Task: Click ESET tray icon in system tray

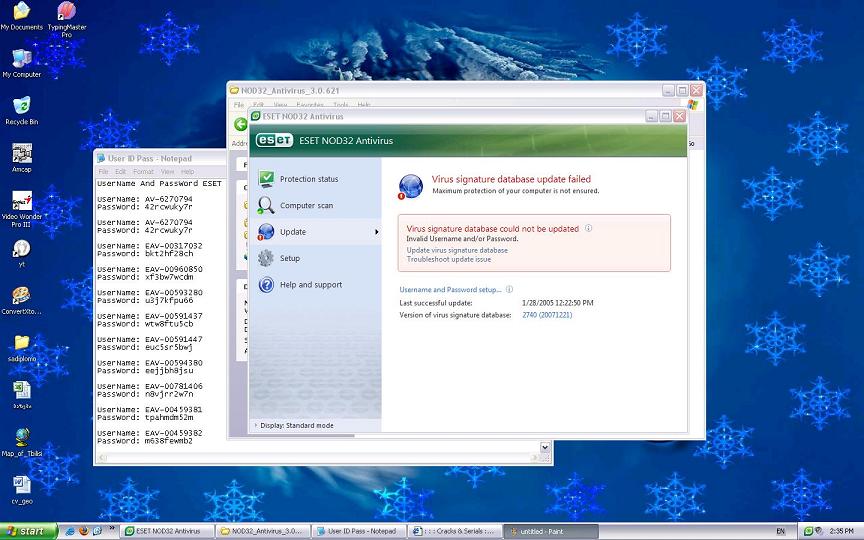Action: pos(808,531)
